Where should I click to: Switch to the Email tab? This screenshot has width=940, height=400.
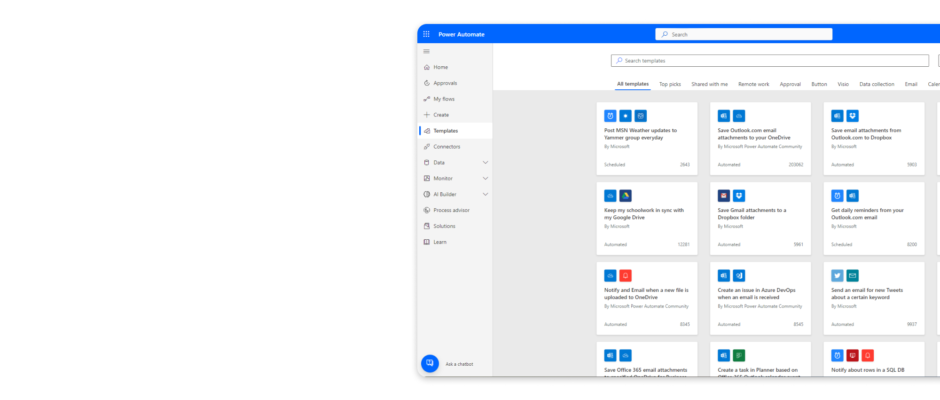click(911, 84)
